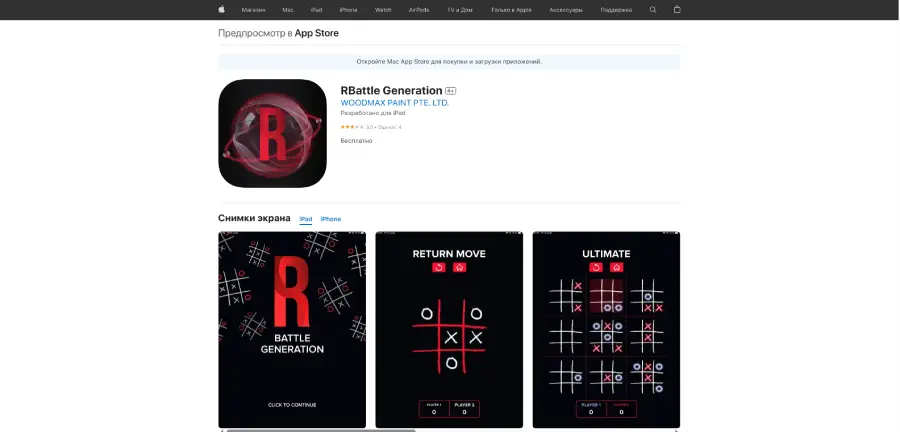The width and height of the screenshot is (900, 432).
Task: Click CLICK TO CONTINUE text in first screenshot
Action: (292, 405)
